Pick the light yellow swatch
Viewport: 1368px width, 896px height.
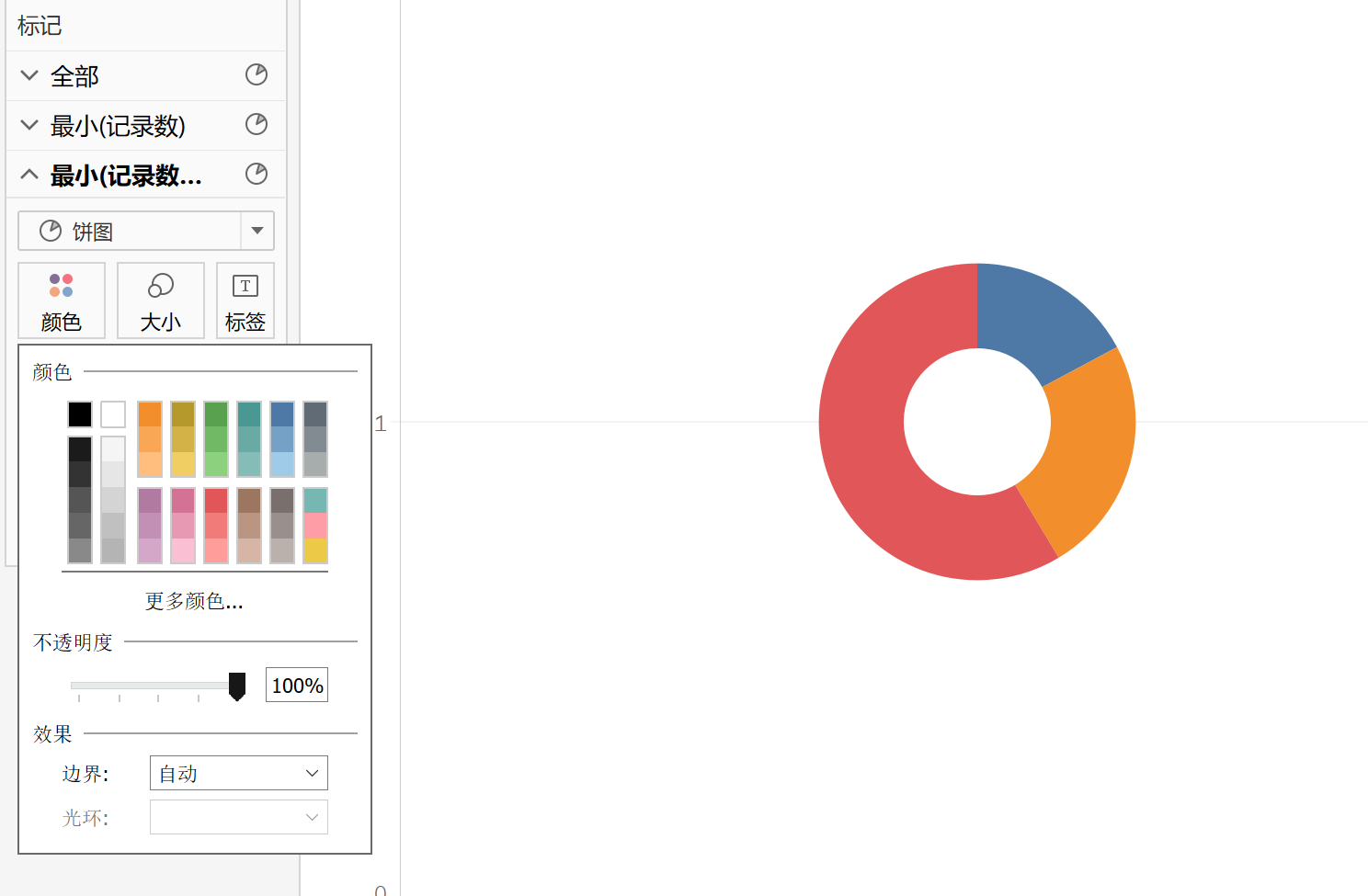pyautogui.click(x=183, y=464)
